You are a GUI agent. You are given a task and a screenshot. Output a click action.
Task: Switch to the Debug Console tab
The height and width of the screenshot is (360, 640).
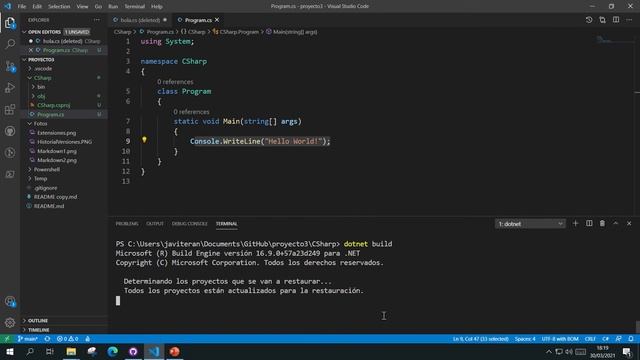coord(190,224)
